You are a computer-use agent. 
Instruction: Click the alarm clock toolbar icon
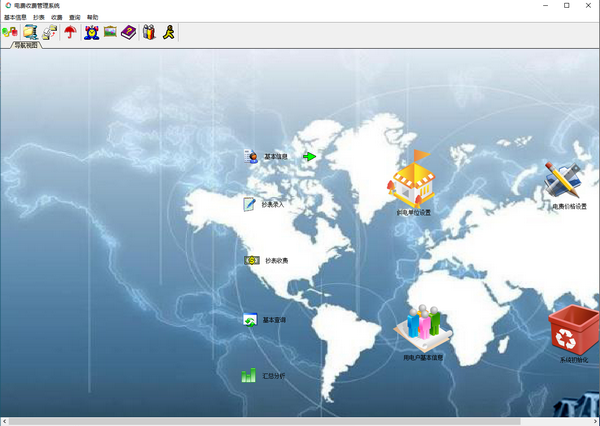pos(91,32)
